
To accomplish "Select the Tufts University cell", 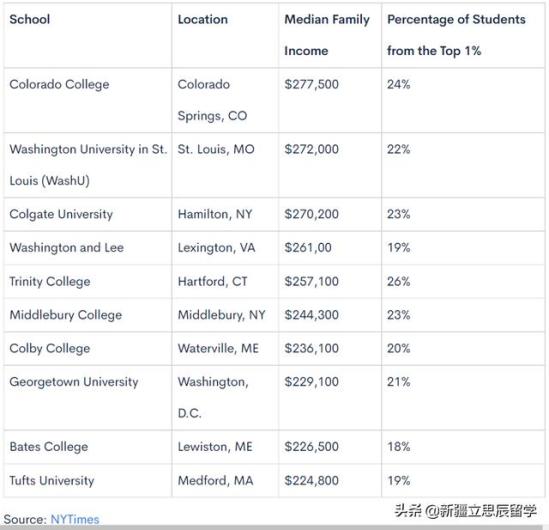I will click(x=52, y=481).
